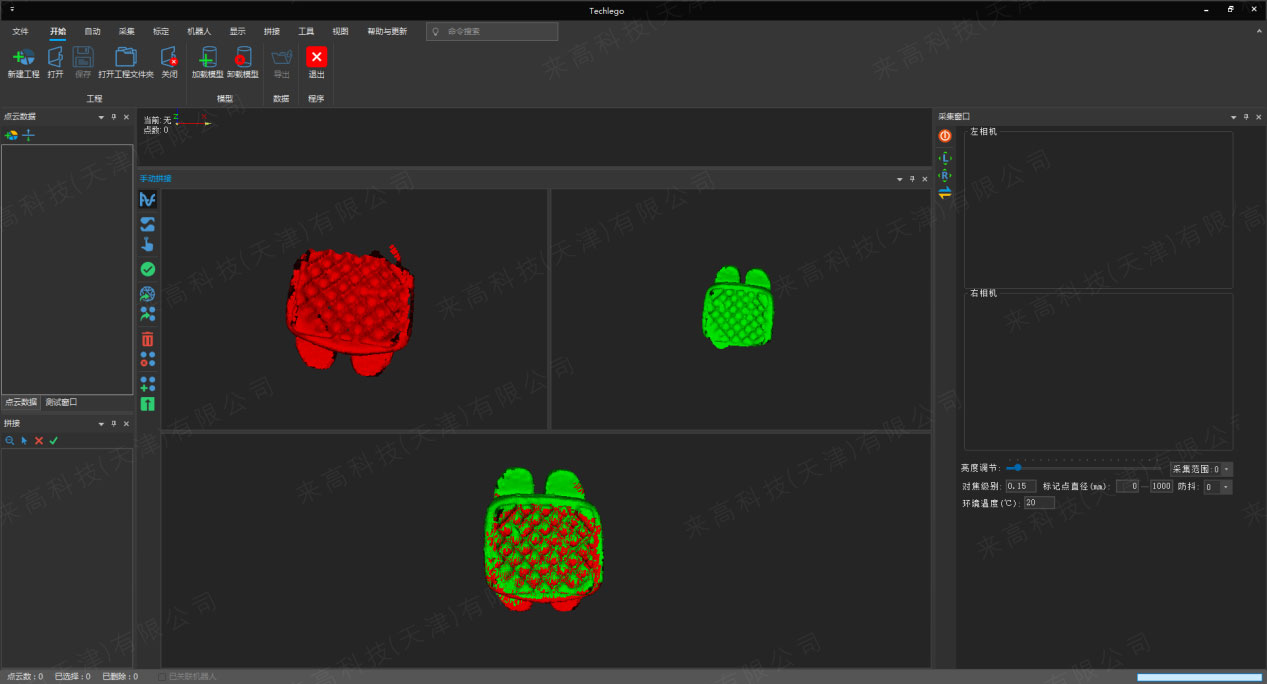This screenshot has width=1267, height=684.
Task: Click the magnifier icon in 拼接 panel
Action: click(x=10, y=440)
